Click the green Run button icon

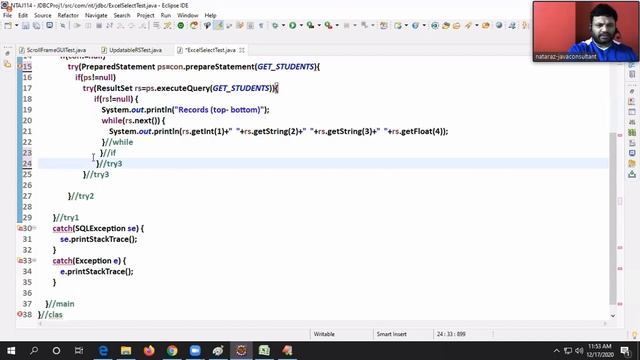pyautogui.click(x=293, y=25)
